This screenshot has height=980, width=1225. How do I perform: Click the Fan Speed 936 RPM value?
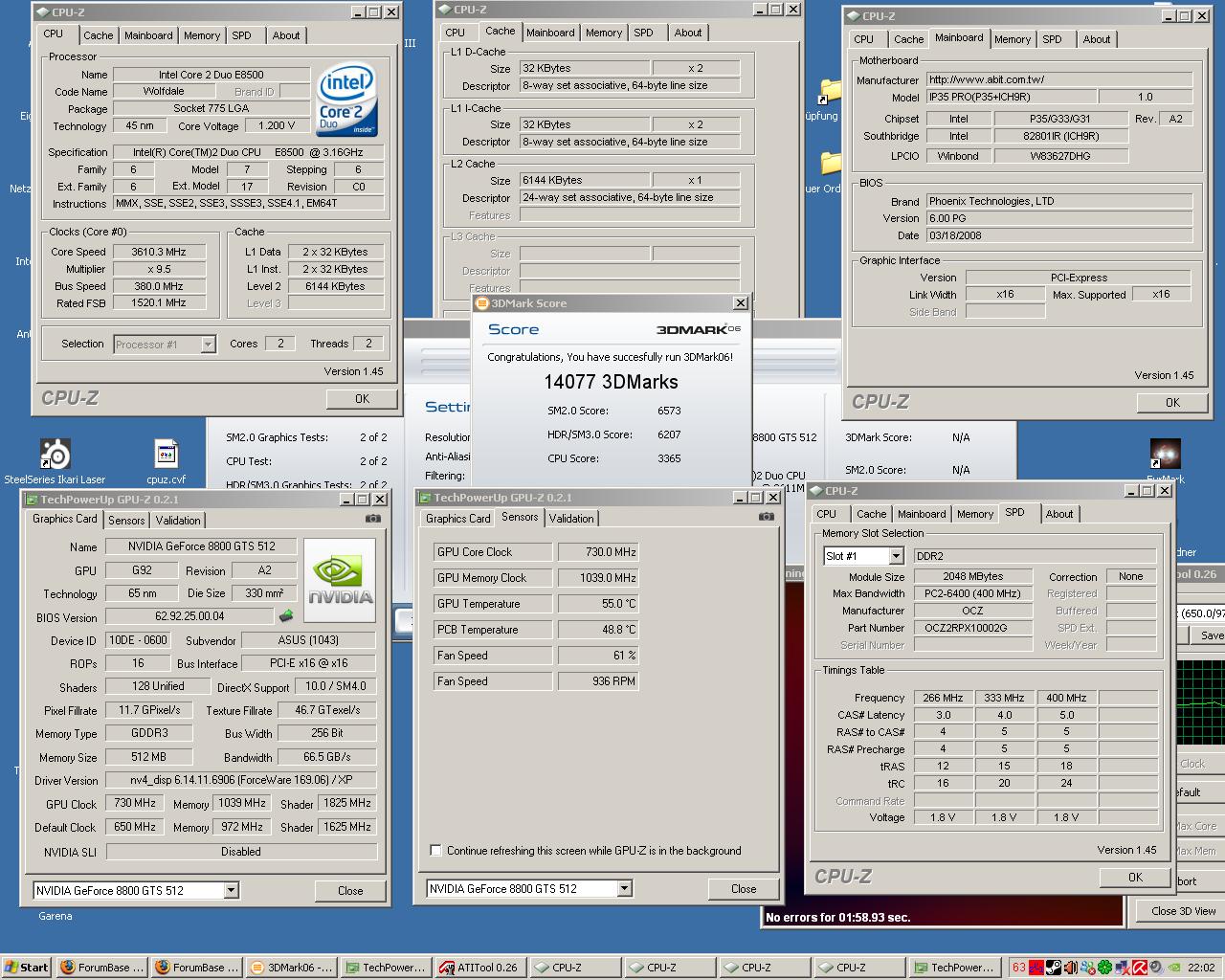[x=598, y=681]
